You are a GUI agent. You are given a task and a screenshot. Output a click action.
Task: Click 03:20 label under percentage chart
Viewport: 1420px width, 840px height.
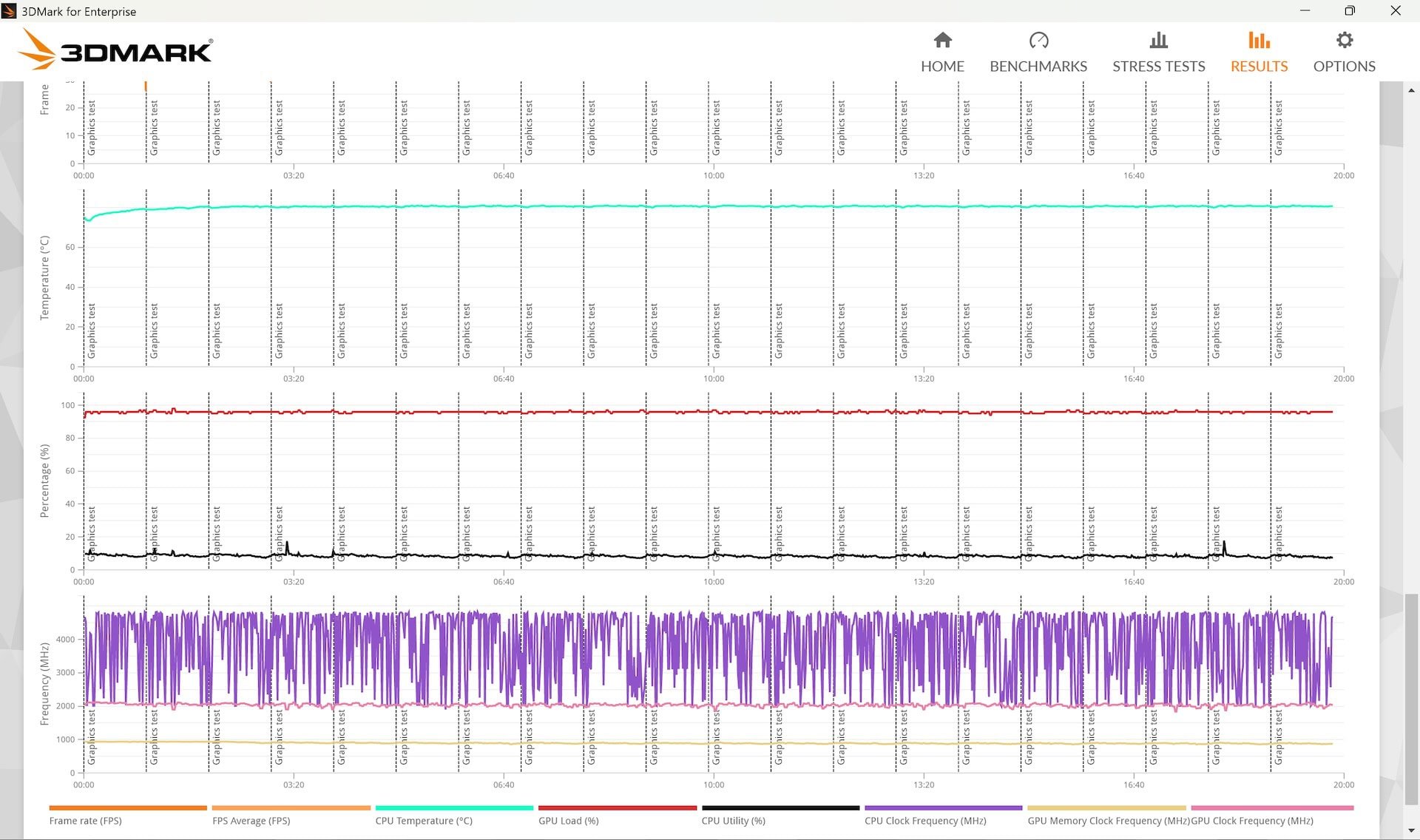click(x=294, y=582)
